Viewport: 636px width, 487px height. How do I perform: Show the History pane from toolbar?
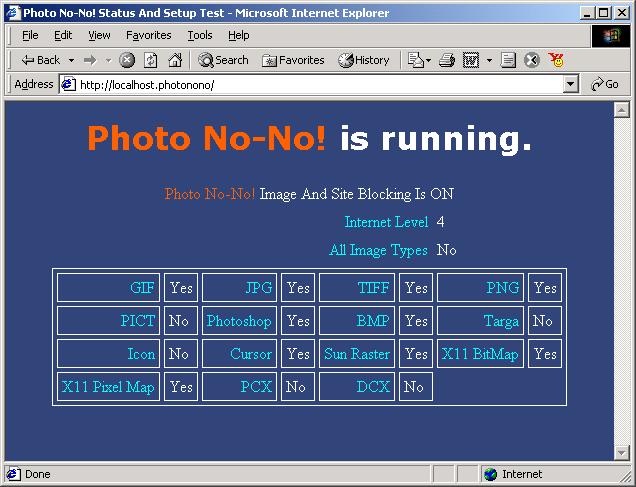point(364,60)
